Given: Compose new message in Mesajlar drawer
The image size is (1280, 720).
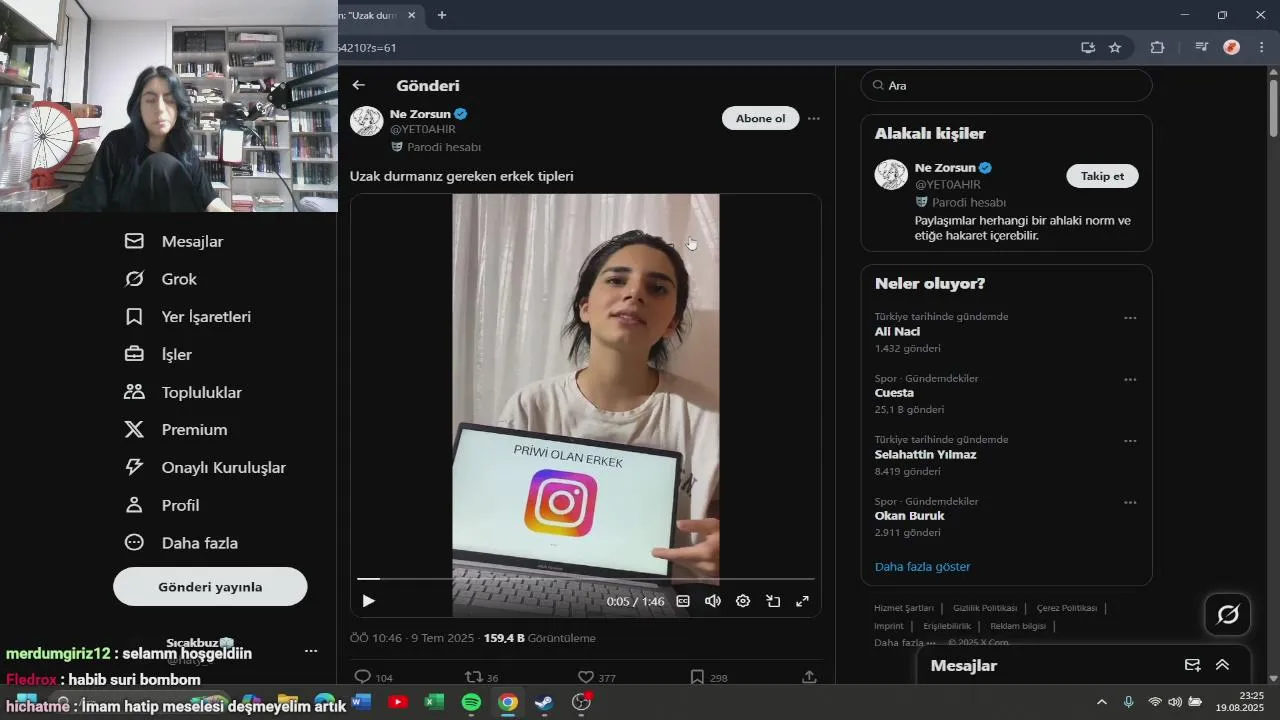Looking at the screenshot, I should point(1192,665).
